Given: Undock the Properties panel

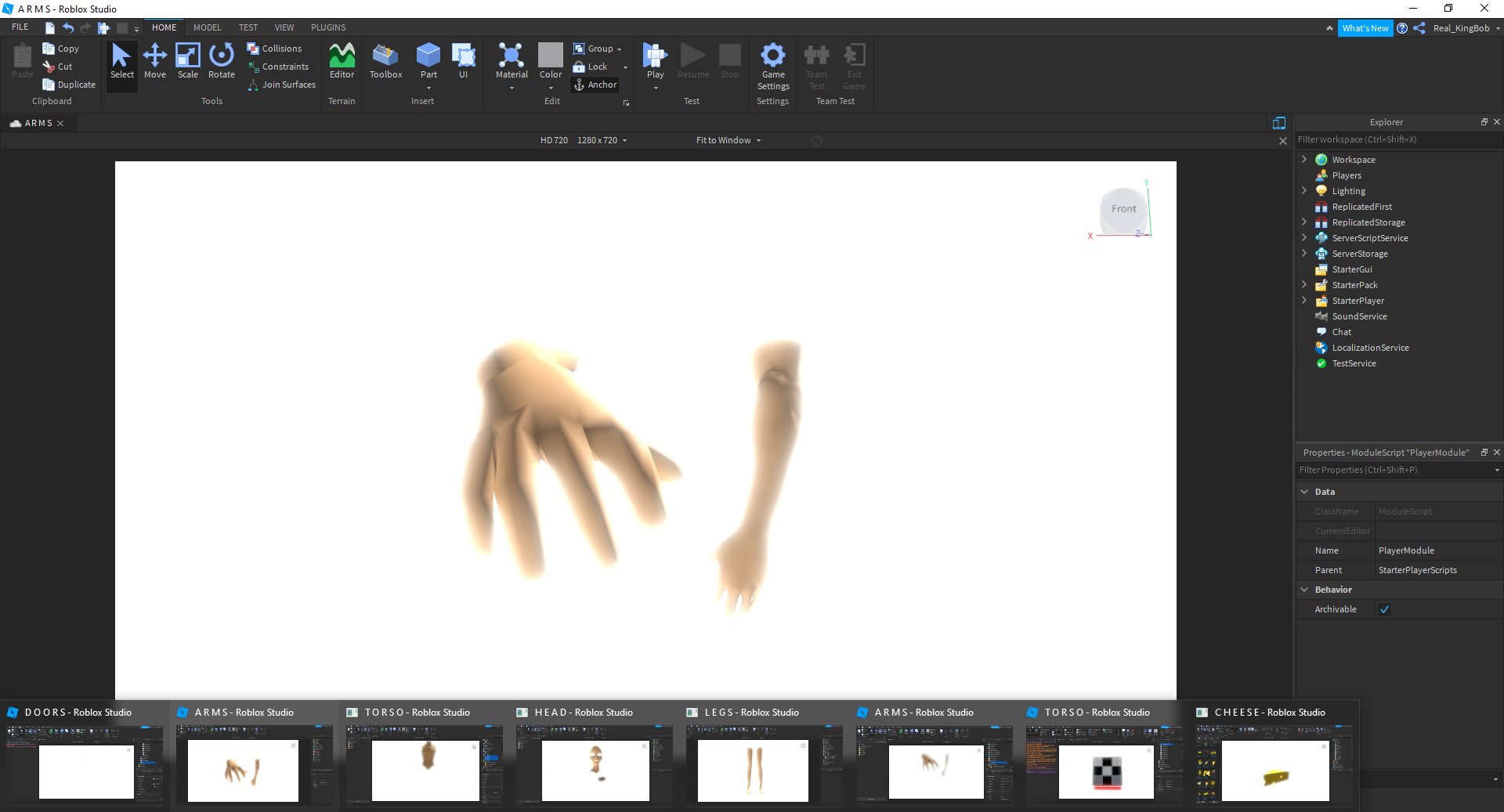Looking at the screenshot, I should click(1484, 453).
